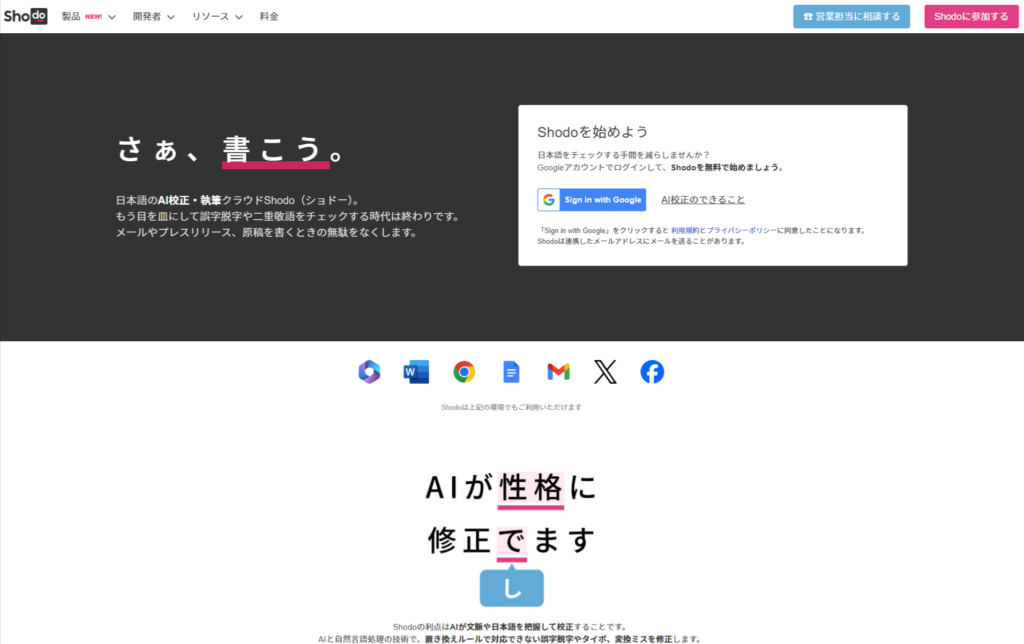Click Shodoに参加する button
1024x644 pixels.
click(x=971, y=16)
